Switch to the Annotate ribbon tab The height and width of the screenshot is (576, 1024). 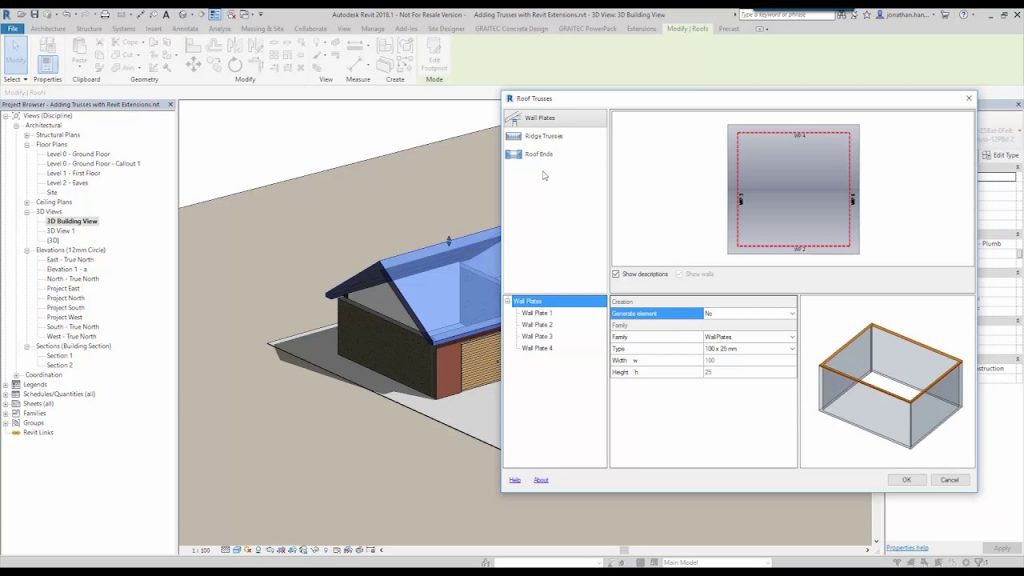click(x=185, y=29)
